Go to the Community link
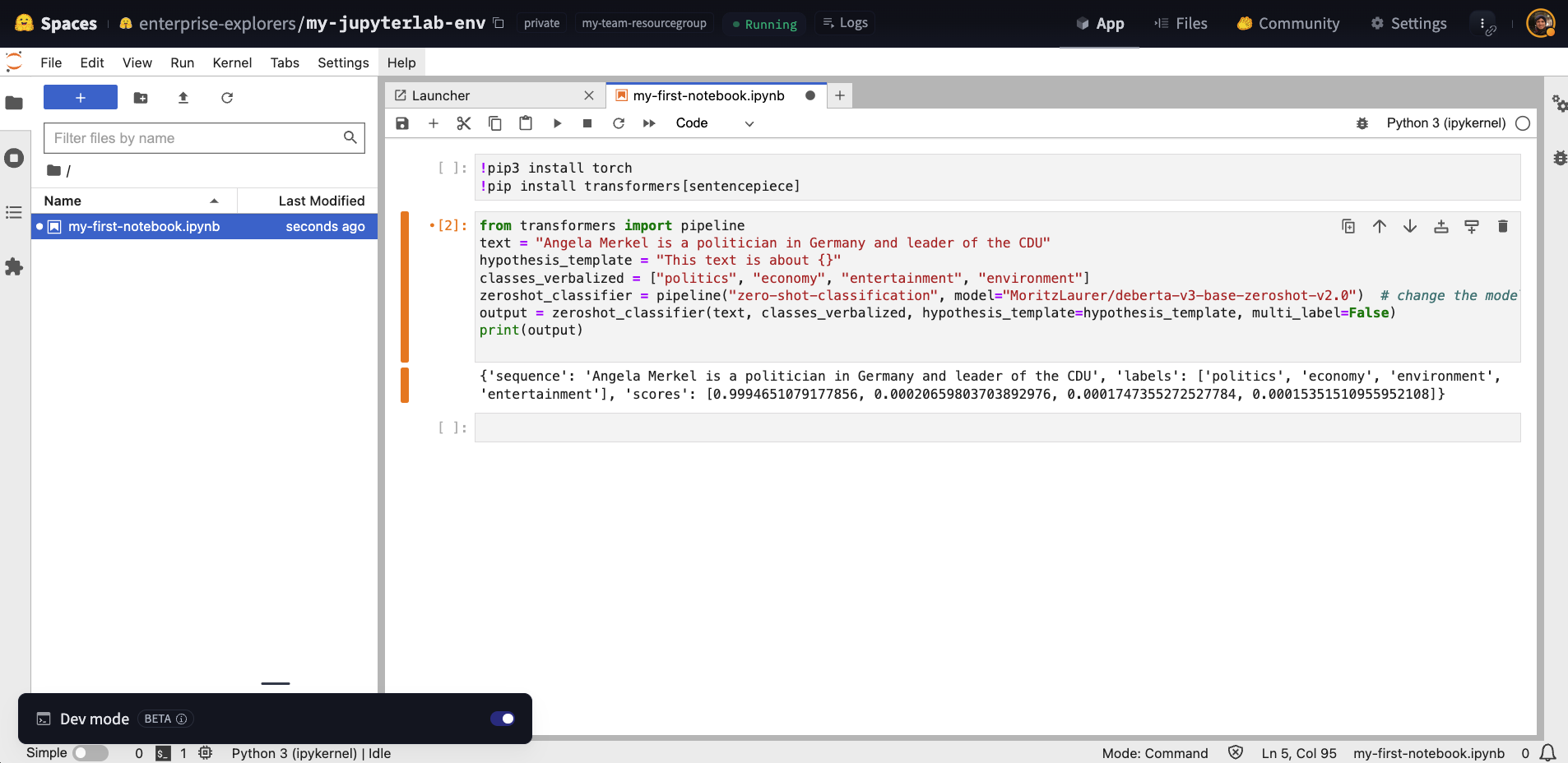 point(1288,24)
